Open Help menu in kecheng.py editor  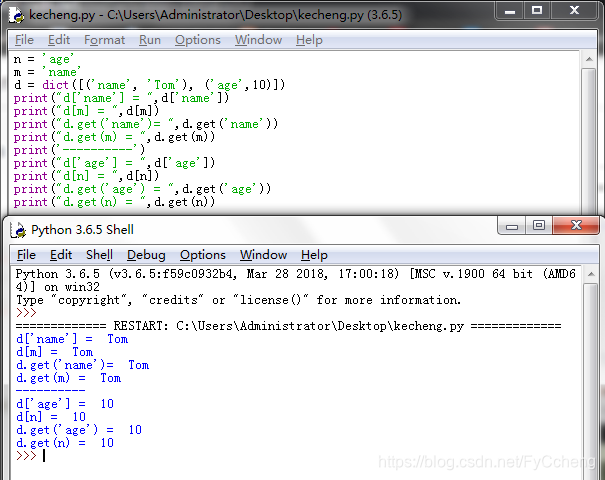coord(309,40)
